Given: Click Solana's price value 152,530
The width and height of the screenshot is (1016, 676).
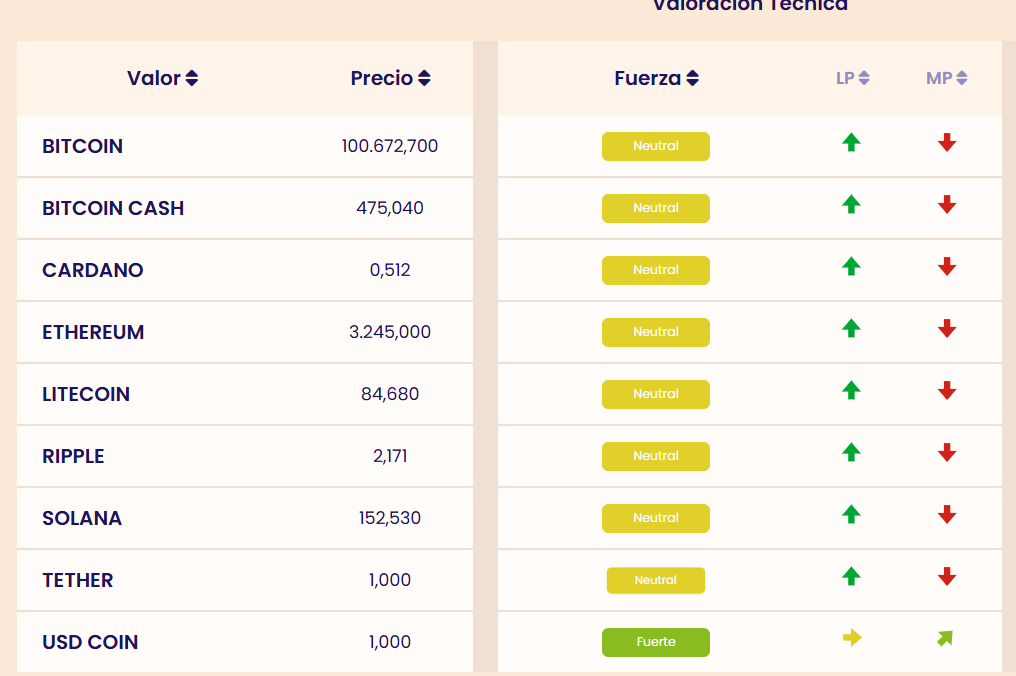Looking at the screenshot, I should [390, 518].
